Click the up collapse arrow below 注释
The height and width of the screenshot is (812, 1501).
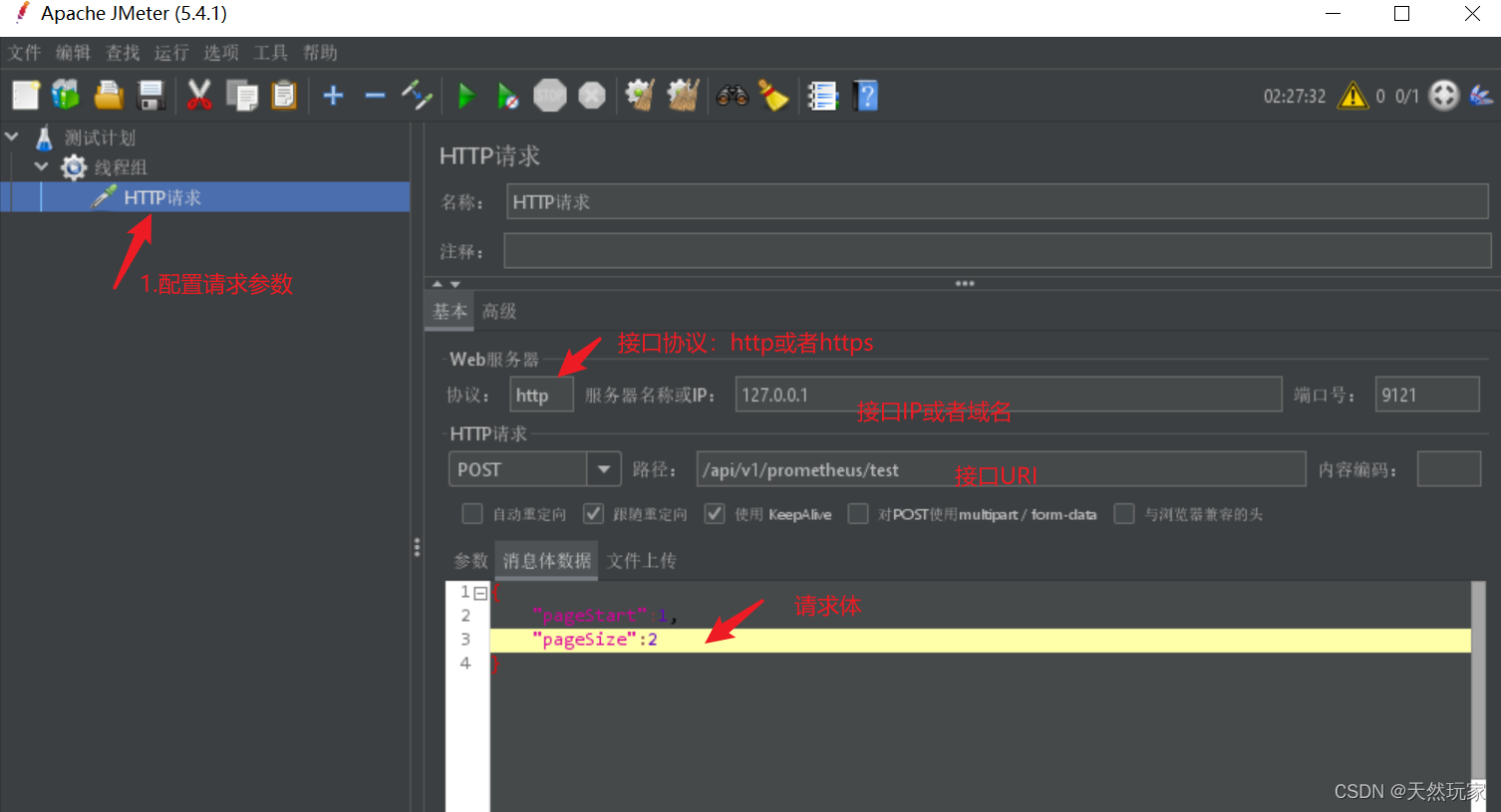pos(437,284)
